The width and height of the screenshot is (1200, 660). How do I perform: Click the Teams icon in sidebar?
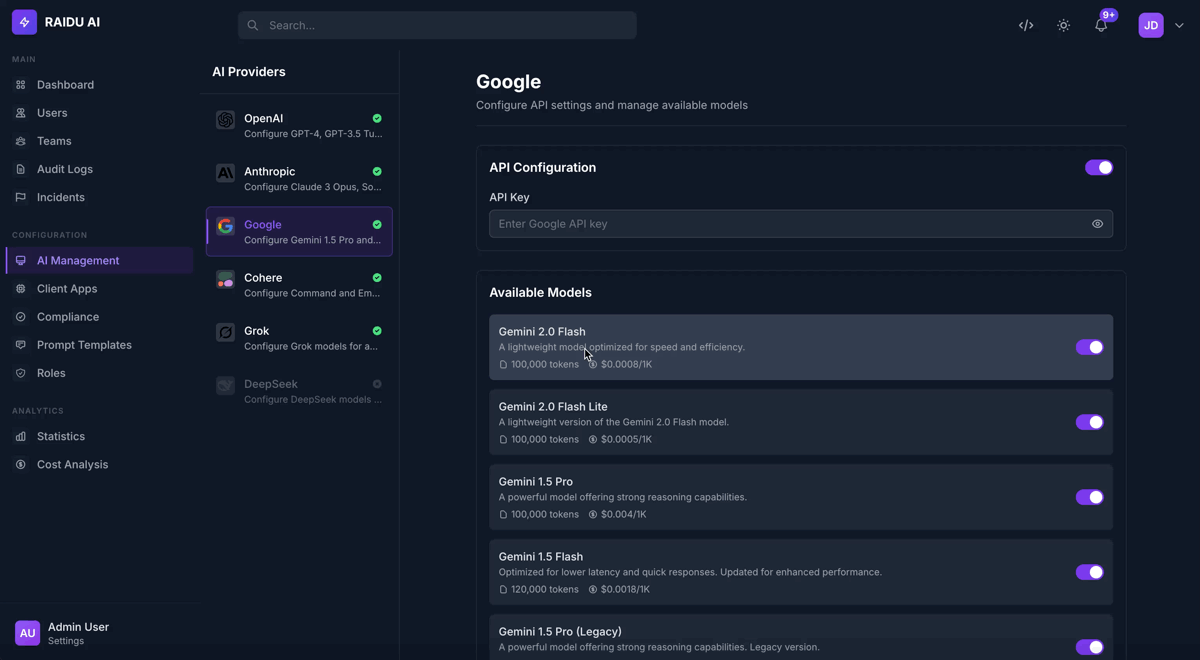point(20,141)
